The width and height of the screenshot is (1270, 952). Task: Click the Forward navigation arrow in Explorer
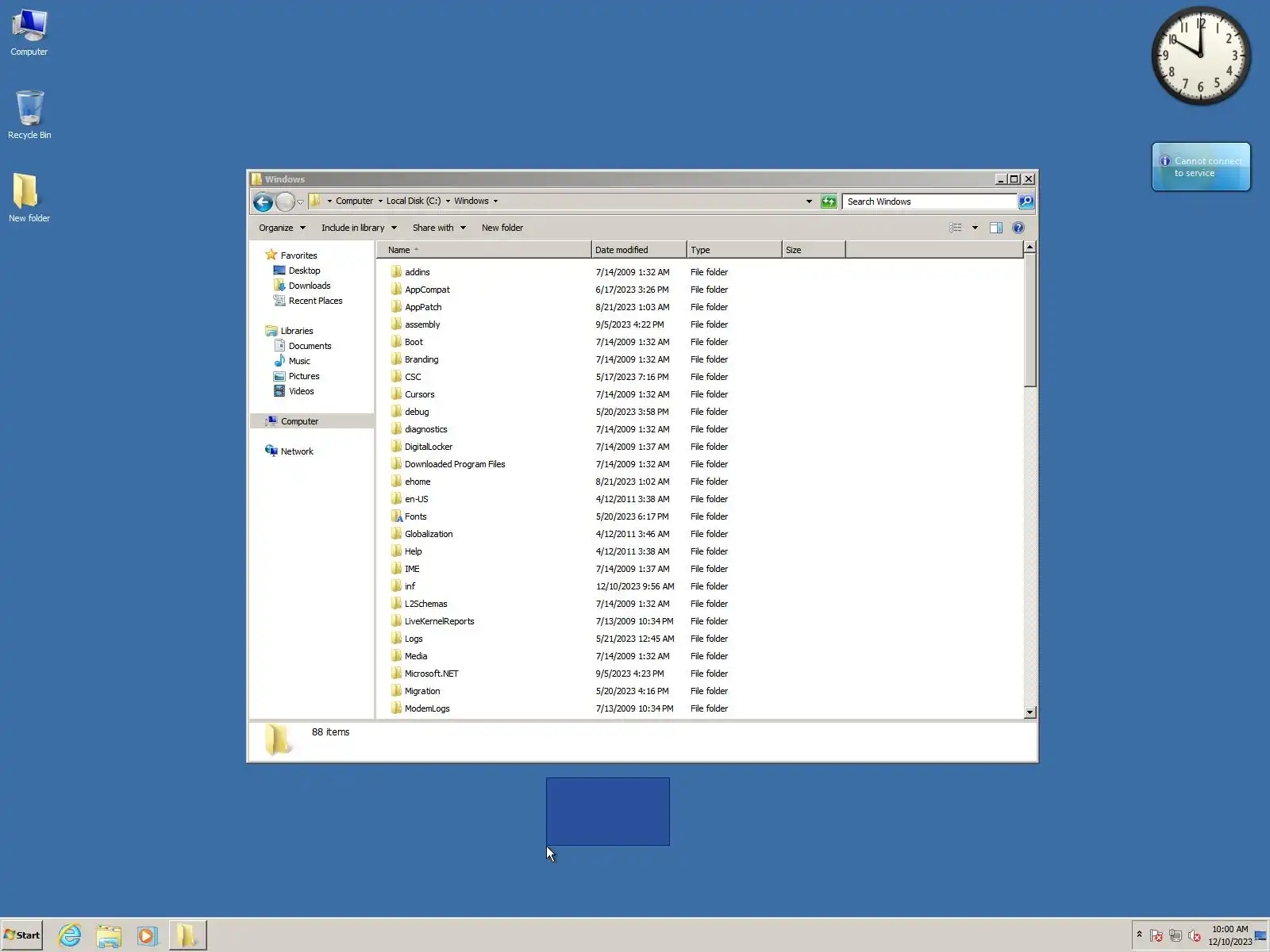tap(285, 202)
